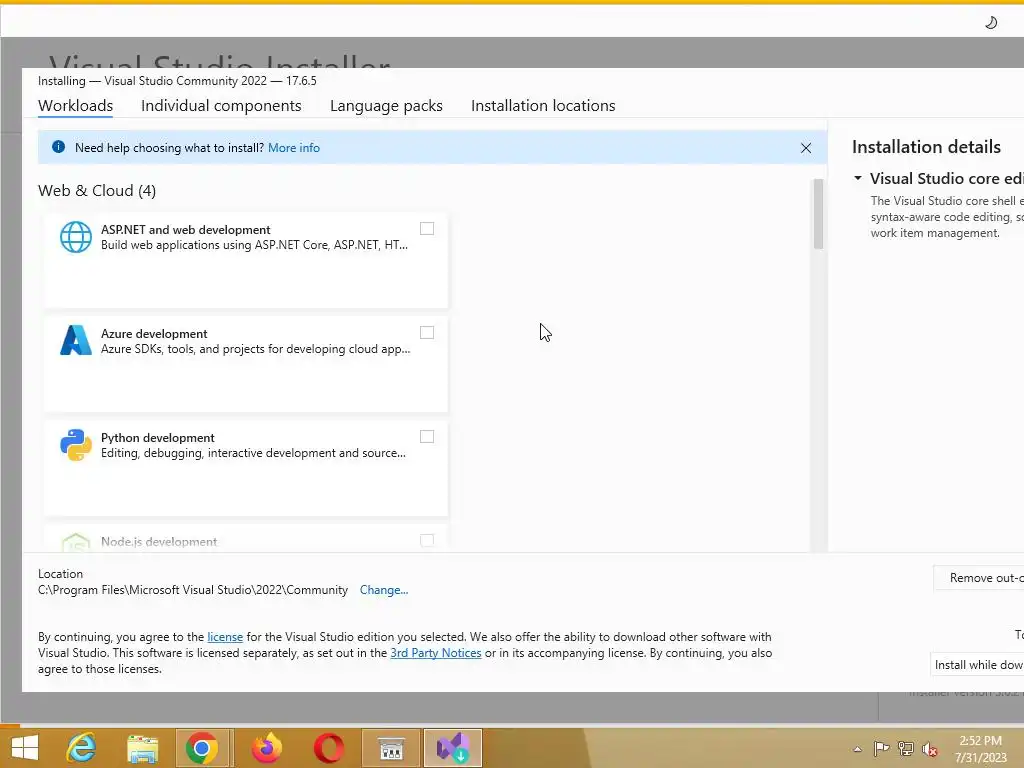Viewport: 1024px width, 768px height.
Task: Open the Store app on the taskbar
Action: point(391,748)
